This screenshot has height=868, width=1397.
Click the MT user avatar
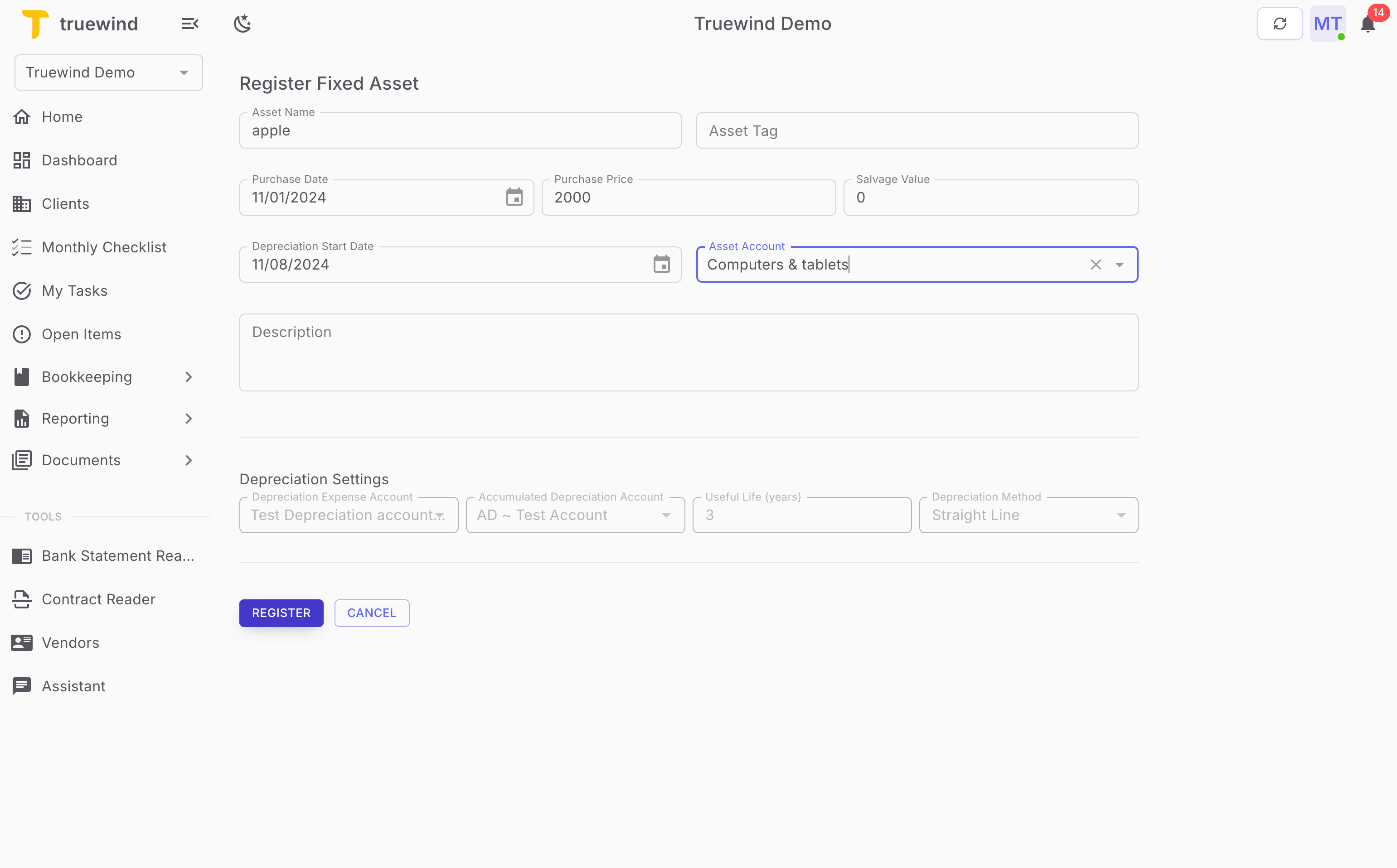[x=1328, y=23]
